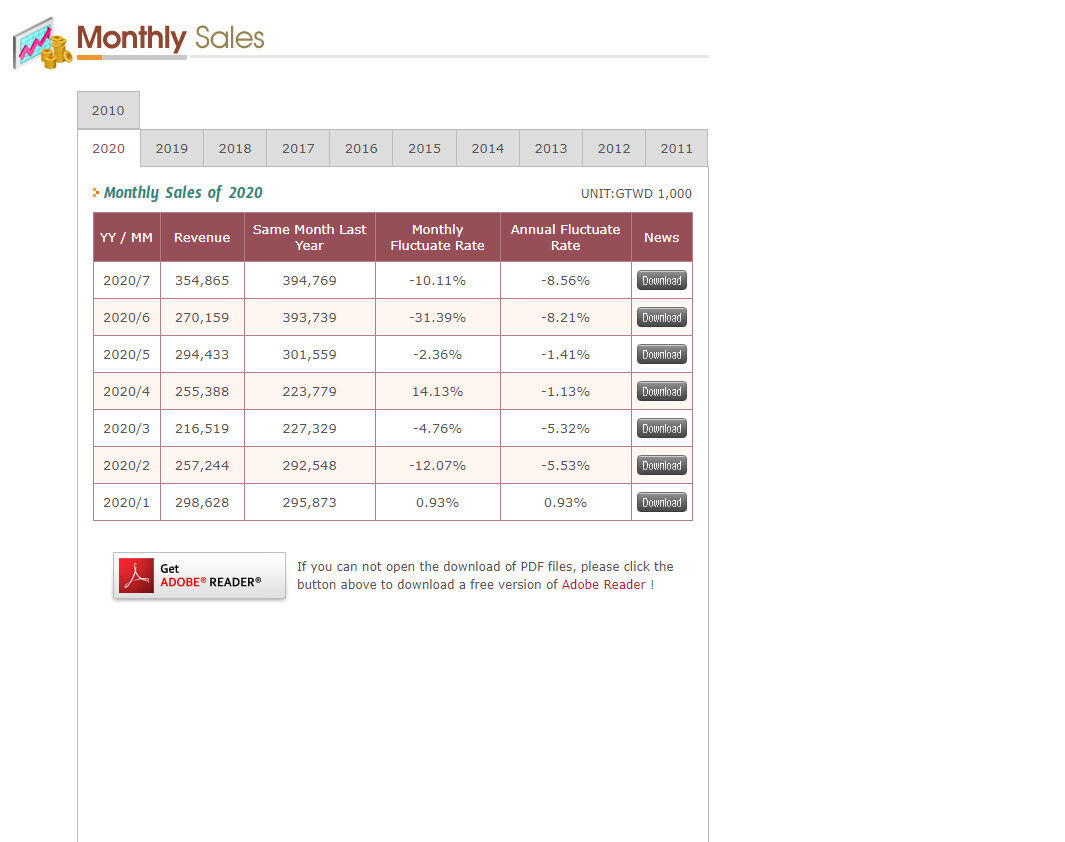Show the 2011 tab
Screen dimensions: 1065x842
(x=676, y=148)
